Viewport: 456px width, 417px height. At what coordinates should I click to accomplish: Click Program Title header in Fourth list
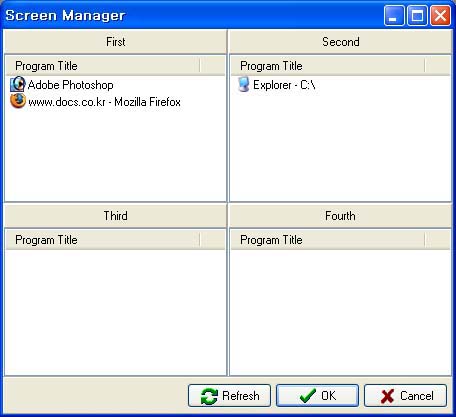coord(328,240)
